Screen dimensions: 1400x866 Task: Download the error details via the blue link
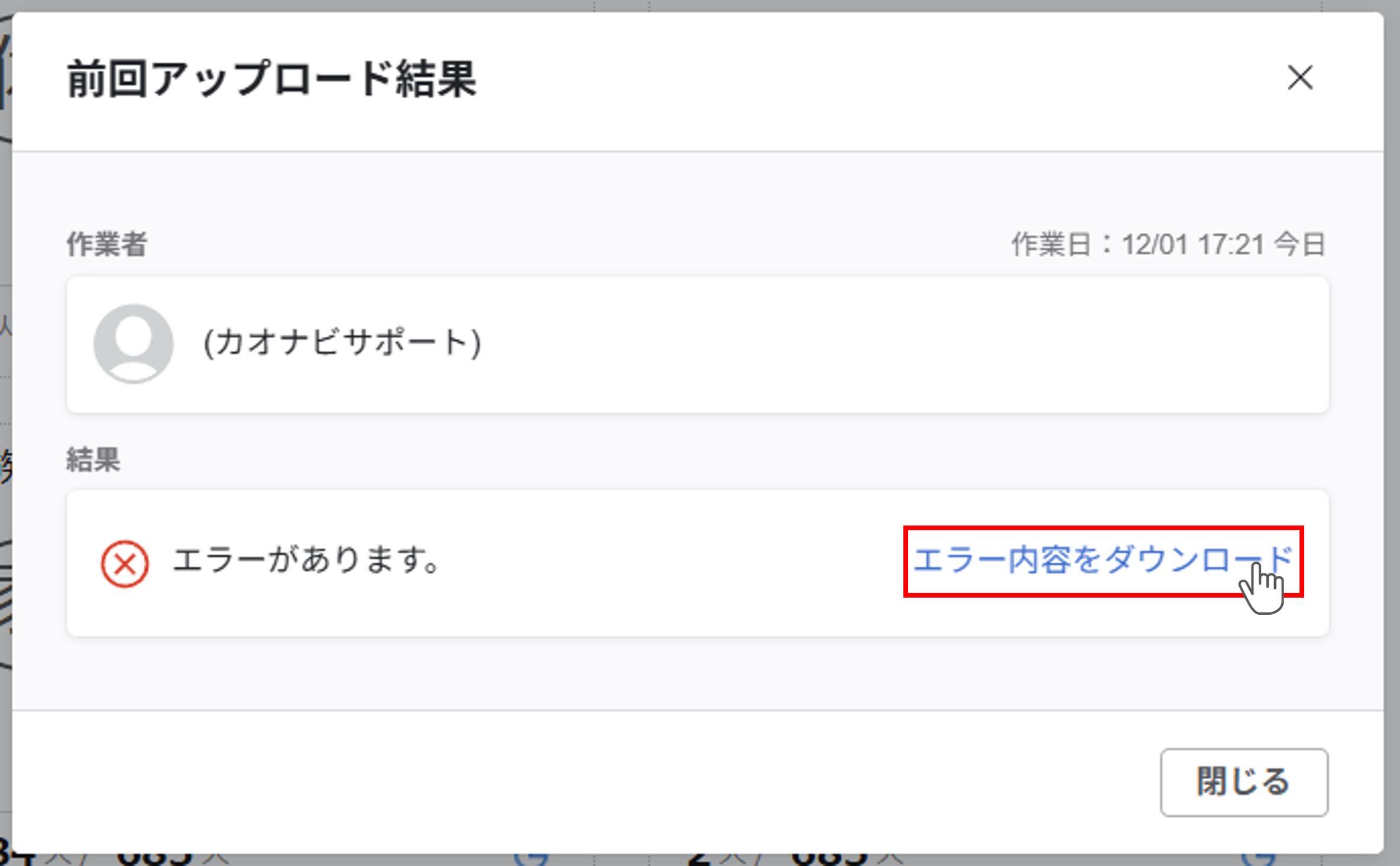pos(1102,560)
